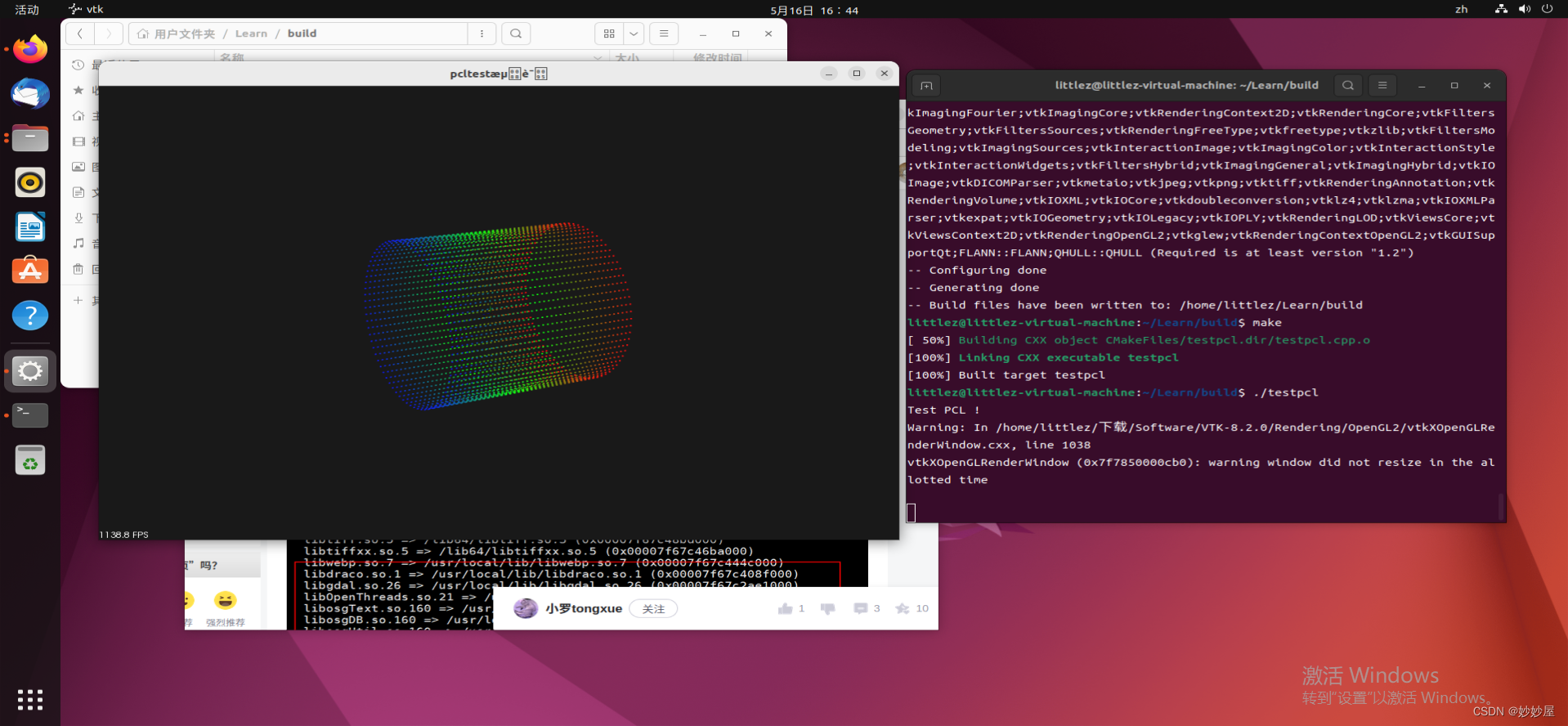Open Thunderbird mail from the dock

pyautogui.click(x=30, y=93)
